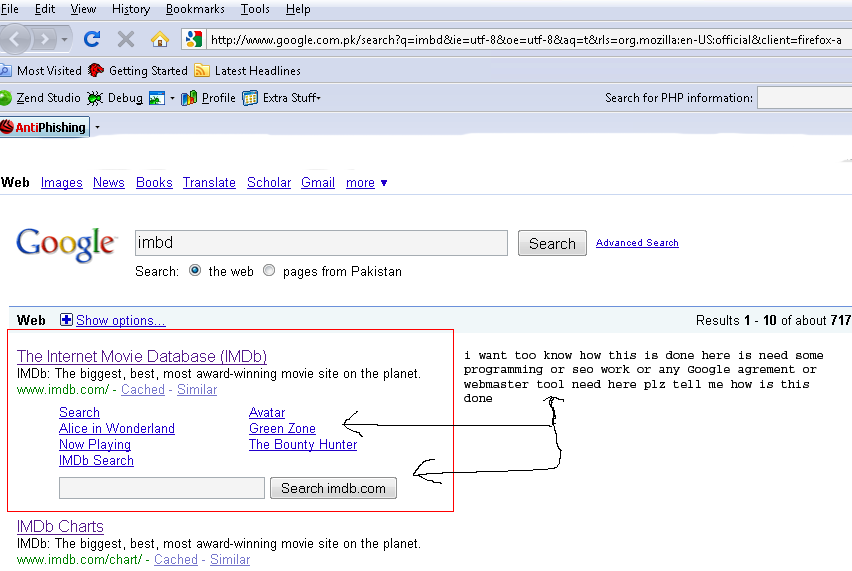
Task: Open the Extra Stuff toolbar menu
Action: [281, 98]
